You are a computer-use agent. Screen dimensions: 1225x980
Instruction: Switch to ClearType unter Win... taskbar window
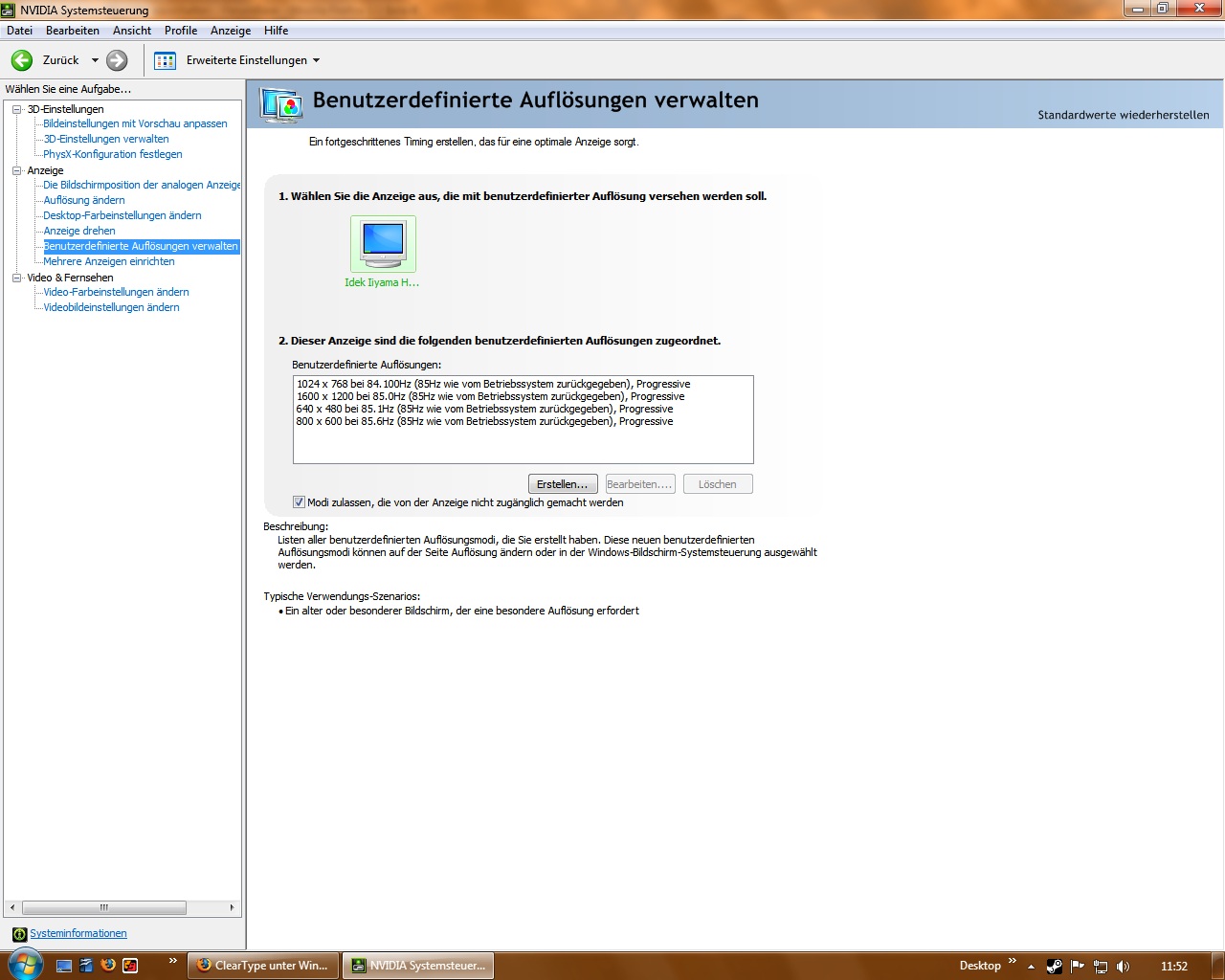pos(264,966)
